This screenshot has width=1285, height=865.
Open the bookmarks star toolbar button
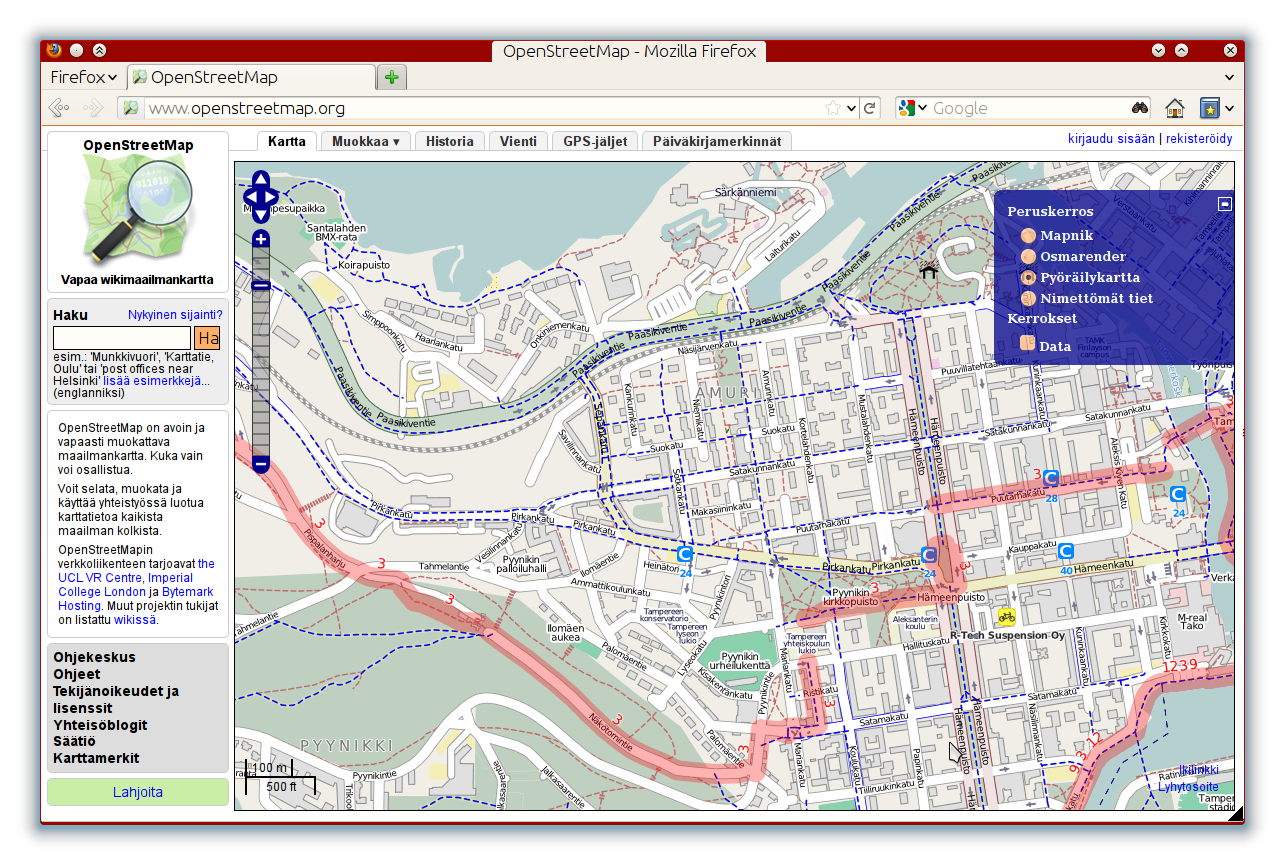pyautogui.click(x=1209, y=108)
